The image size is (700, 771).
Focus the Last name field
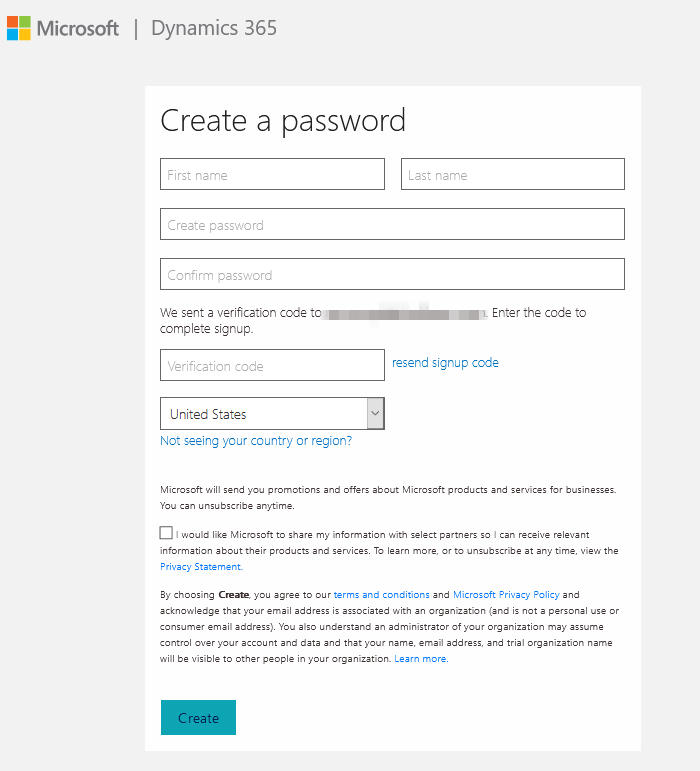pyautogui.click(x=513, y=174)
